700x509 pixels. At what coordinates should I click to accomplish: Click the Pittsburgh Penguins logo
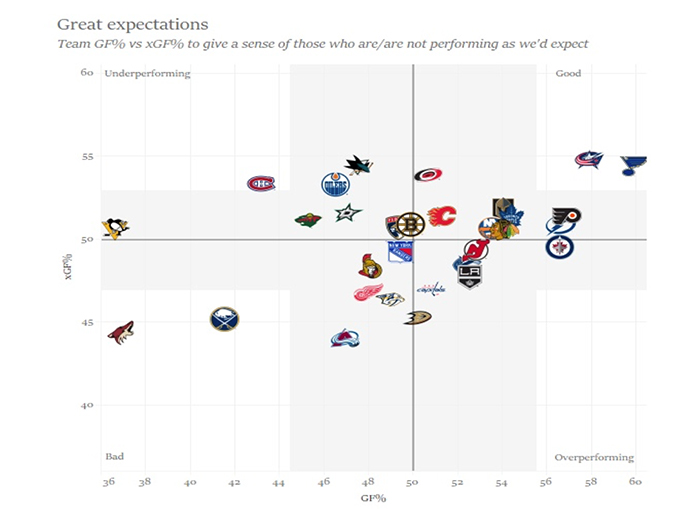click(x=115, y=228)
